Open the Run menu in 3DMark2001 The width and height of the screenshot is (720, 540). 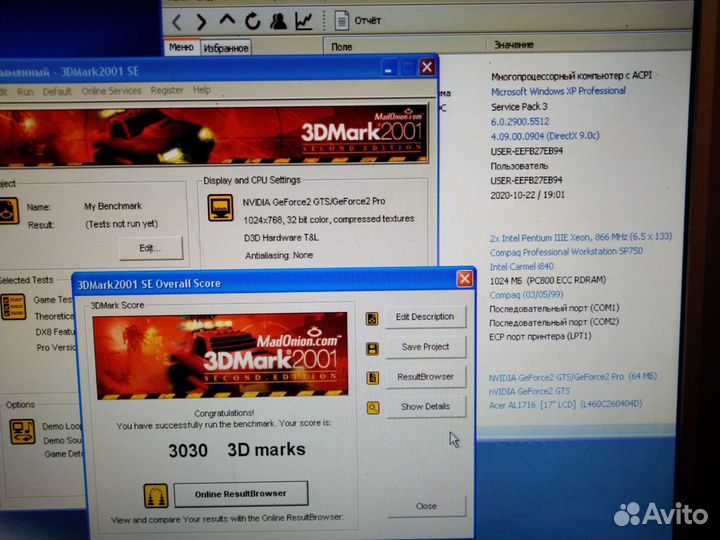(x=25, y=91)
